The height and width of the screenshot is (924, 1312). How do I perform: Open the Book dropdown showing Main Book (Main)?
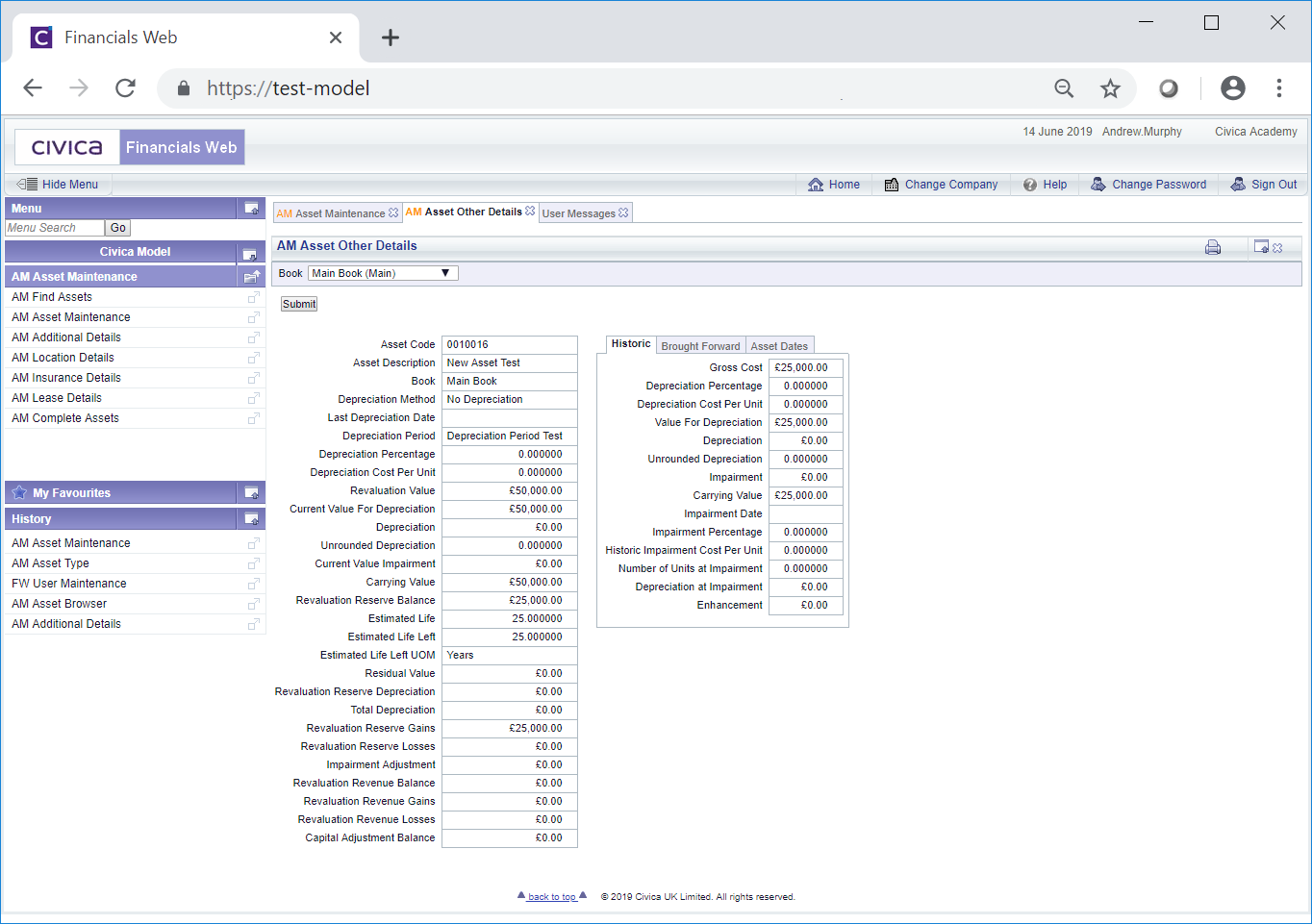point(383,273)
